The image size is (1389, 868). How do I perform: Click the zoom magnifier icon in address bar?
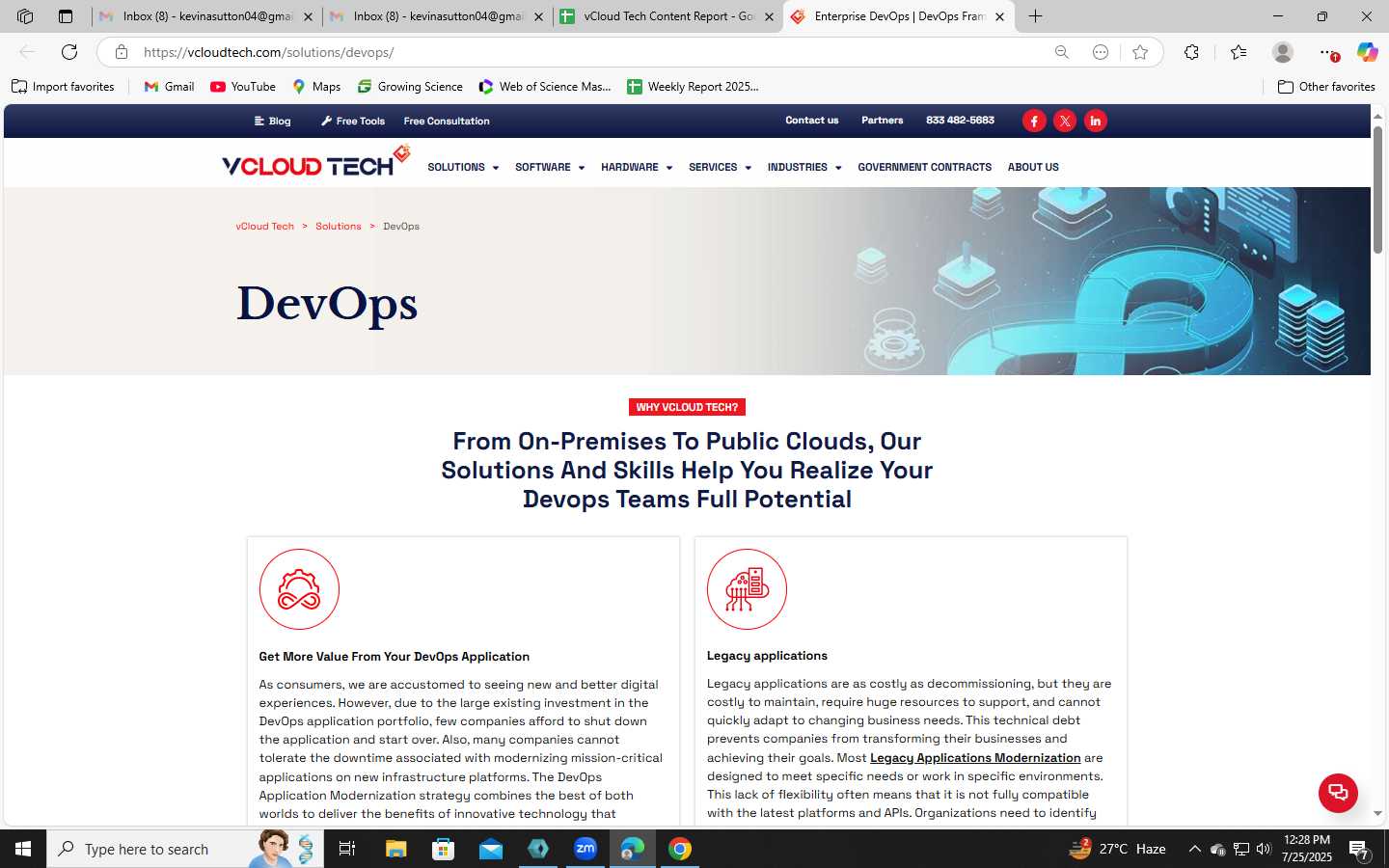coord(1062,52)
